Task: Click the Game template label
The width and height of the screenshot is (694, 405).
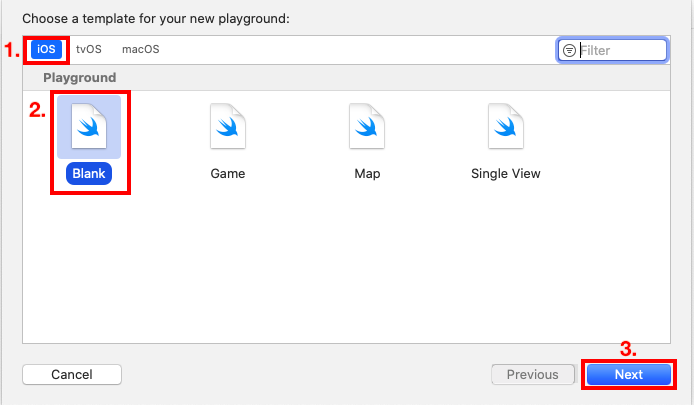Action: 228,174
